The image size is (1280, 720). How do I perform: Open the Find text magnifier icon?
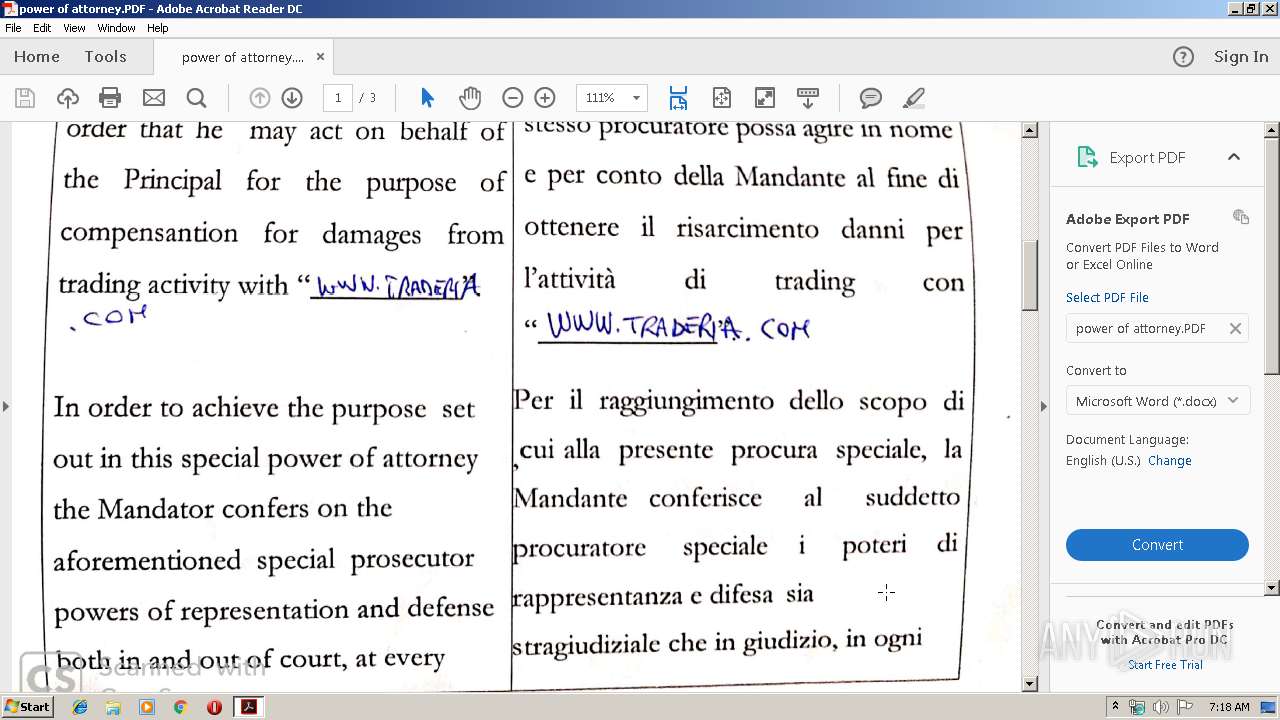pos(197,98)
